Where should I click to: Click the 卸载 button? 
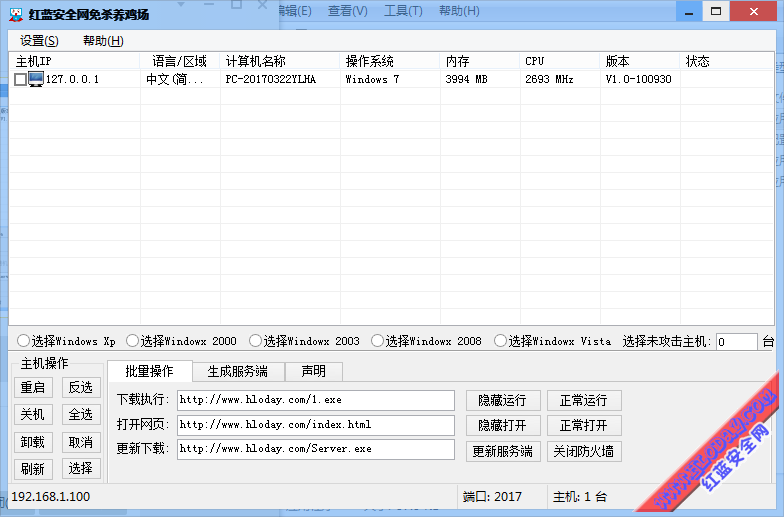[33, 442]
